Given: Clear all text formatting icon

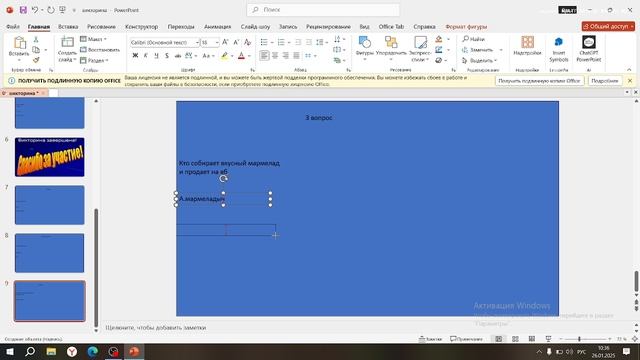Looking at the screenshot, I should click(x=247, y=42).
